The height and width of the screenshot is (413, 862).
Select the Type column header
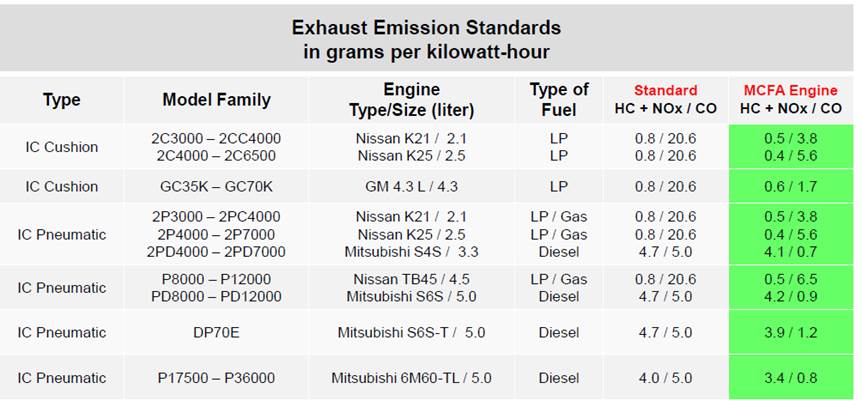pos(62,100)
